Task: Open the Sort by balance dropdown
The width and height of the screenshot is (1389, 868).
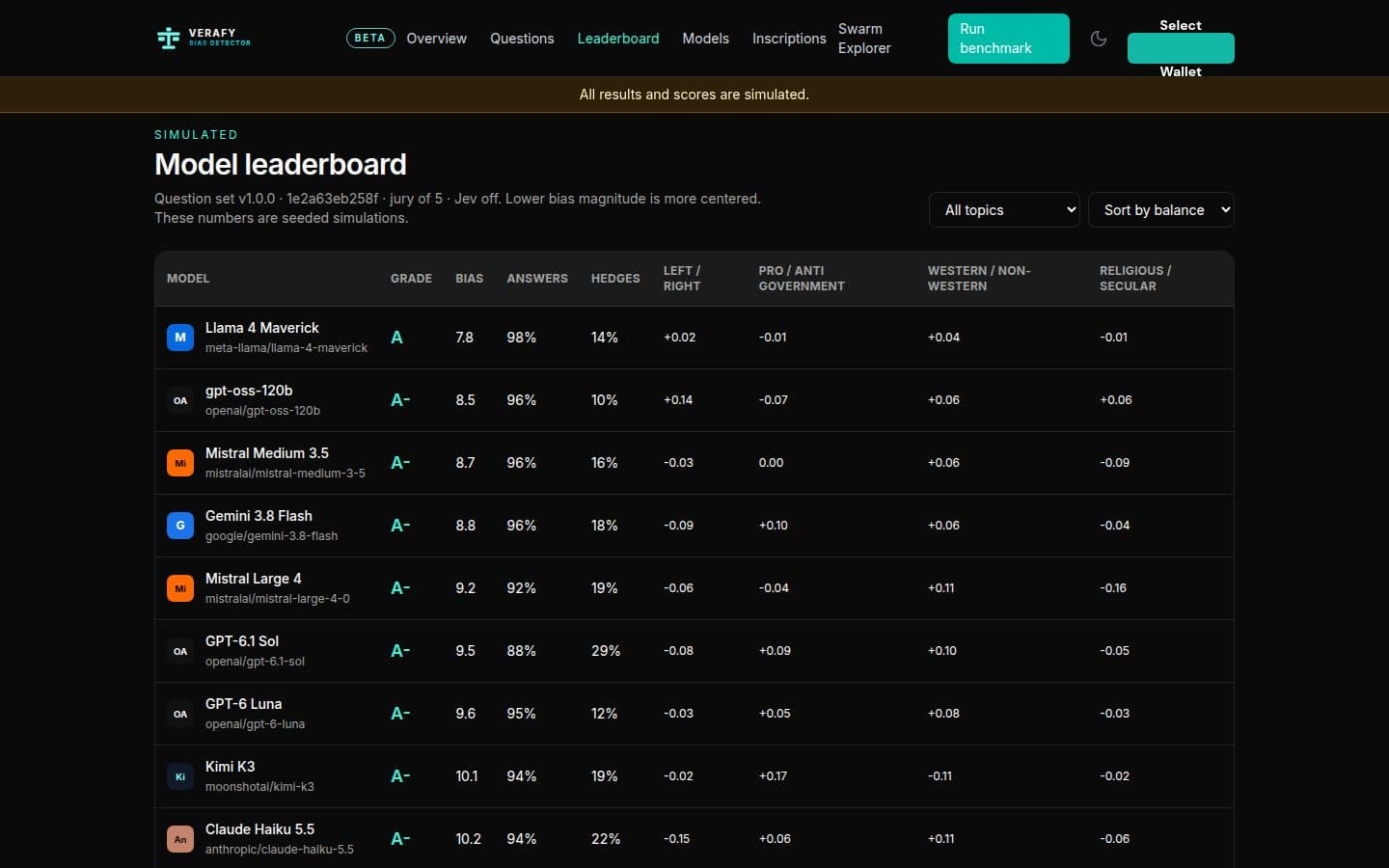Action: pos(1161,210)
